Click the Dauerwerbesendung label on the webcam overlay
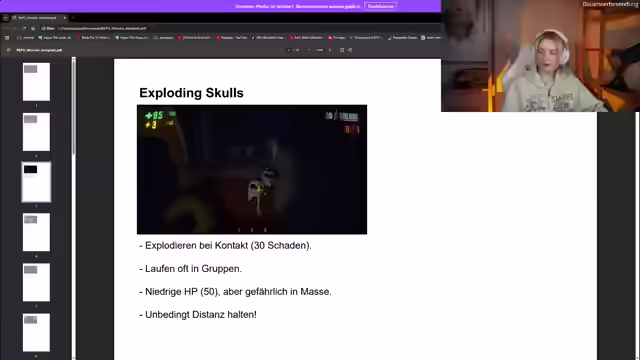The width and height of the screenshot is (640, 360). (x=611, y=4)
